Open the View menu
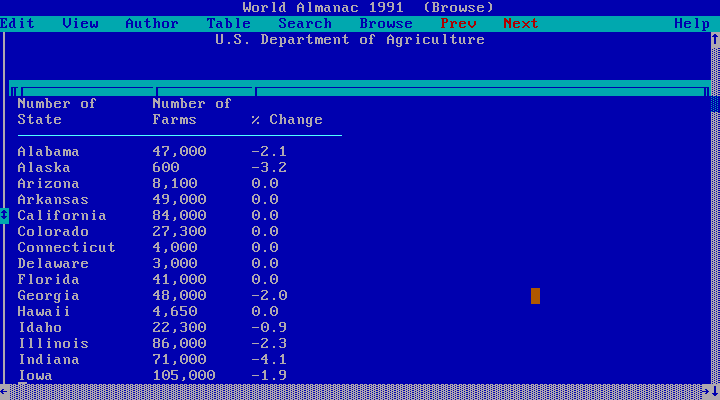Viewport: 720px width, 400px height. click(80, 23)
